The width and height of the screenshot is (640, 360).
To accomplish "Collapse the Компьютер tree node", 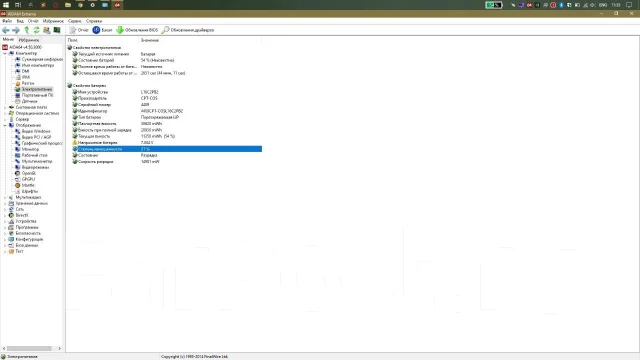I will pos(5,53).
